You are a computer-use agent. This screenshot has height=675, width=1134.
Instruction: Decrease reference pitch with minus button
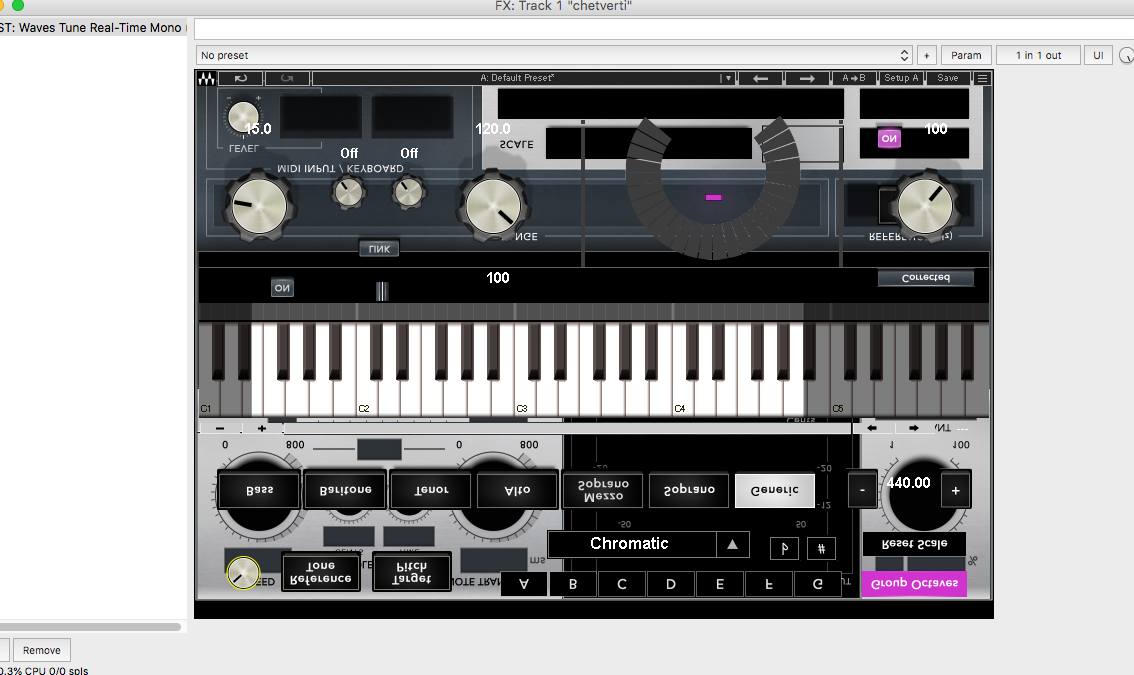(x=862, y=491)
